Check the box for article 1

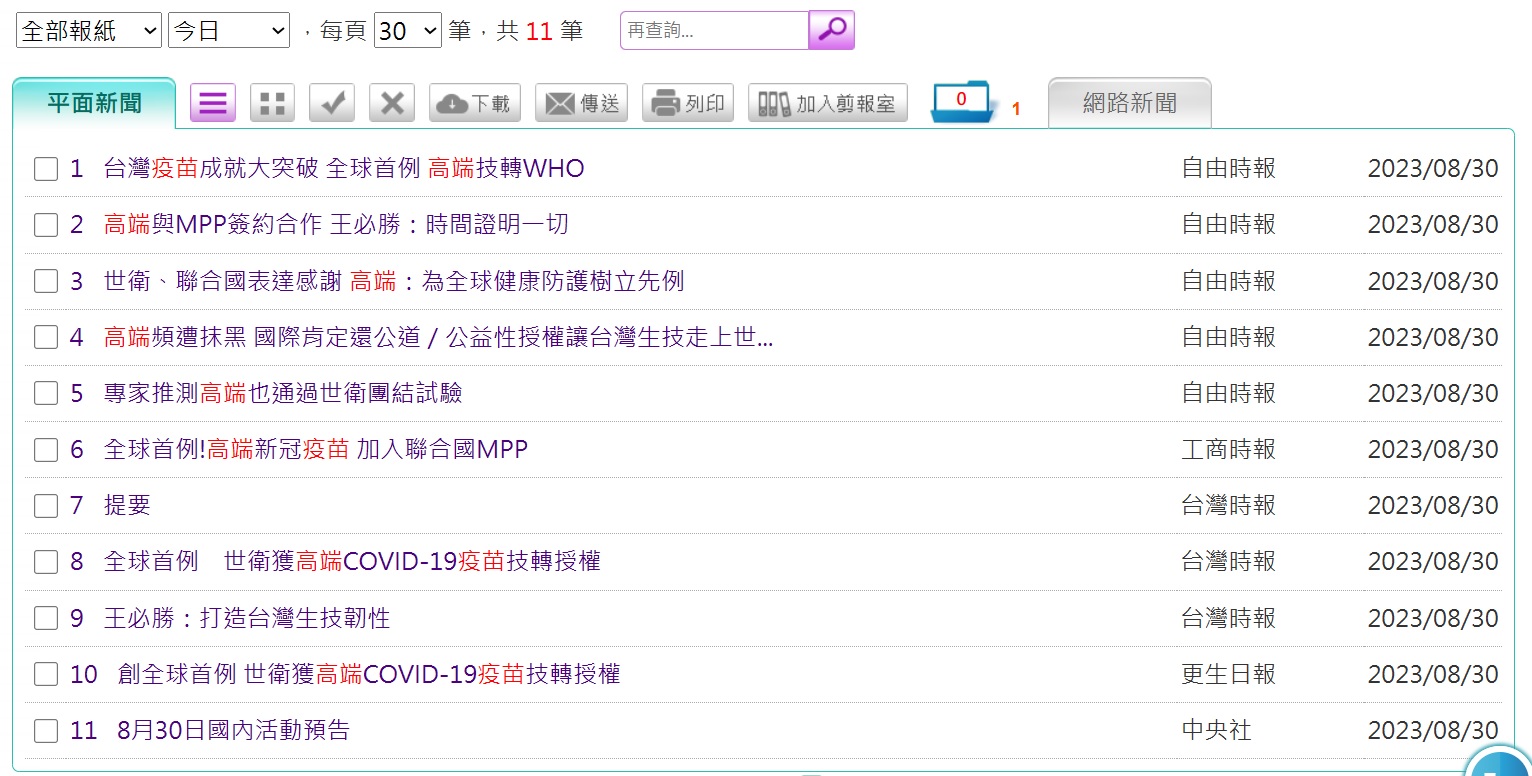(46, 169)
